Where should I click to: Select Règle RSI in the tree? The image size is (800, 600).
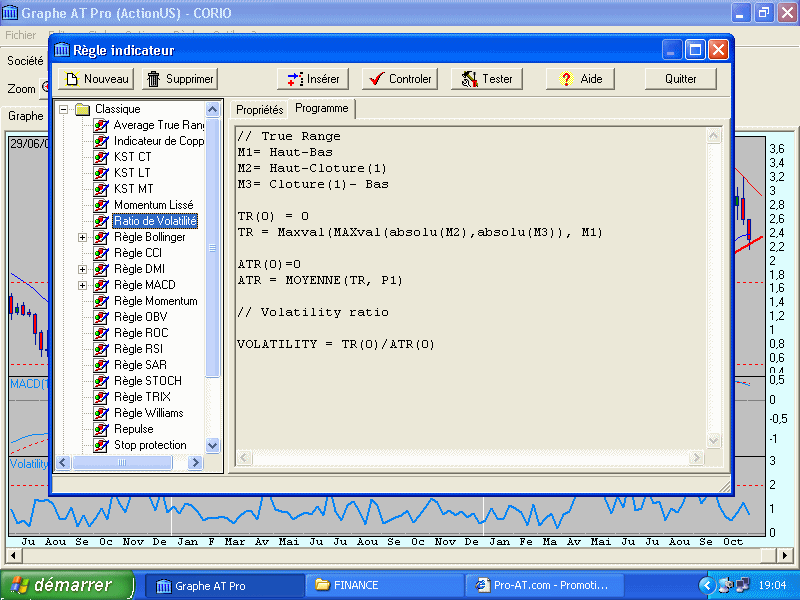point(138,349)
